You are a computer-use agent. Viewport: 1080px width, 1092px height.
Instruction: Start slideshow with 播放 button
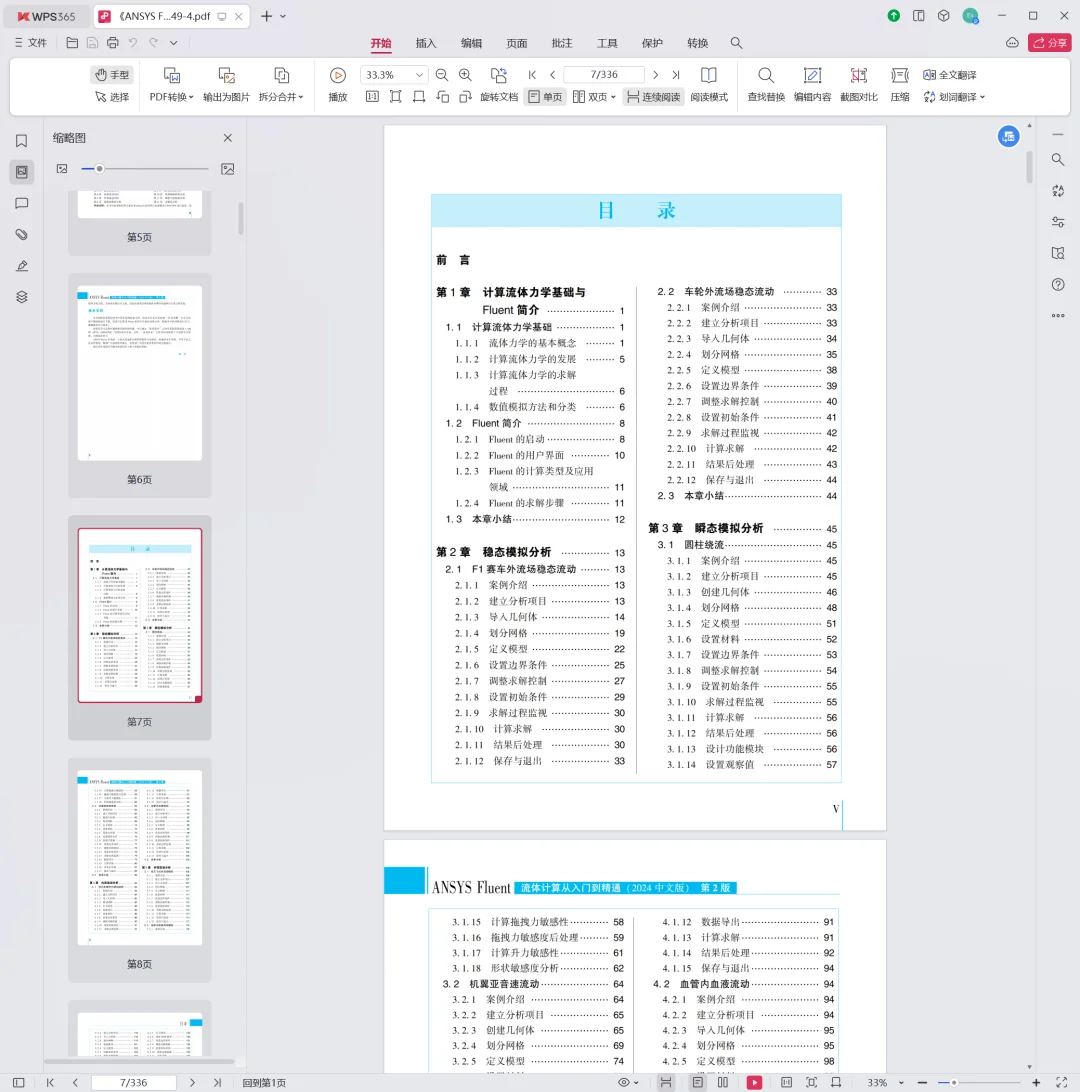[x=338, y=84]
